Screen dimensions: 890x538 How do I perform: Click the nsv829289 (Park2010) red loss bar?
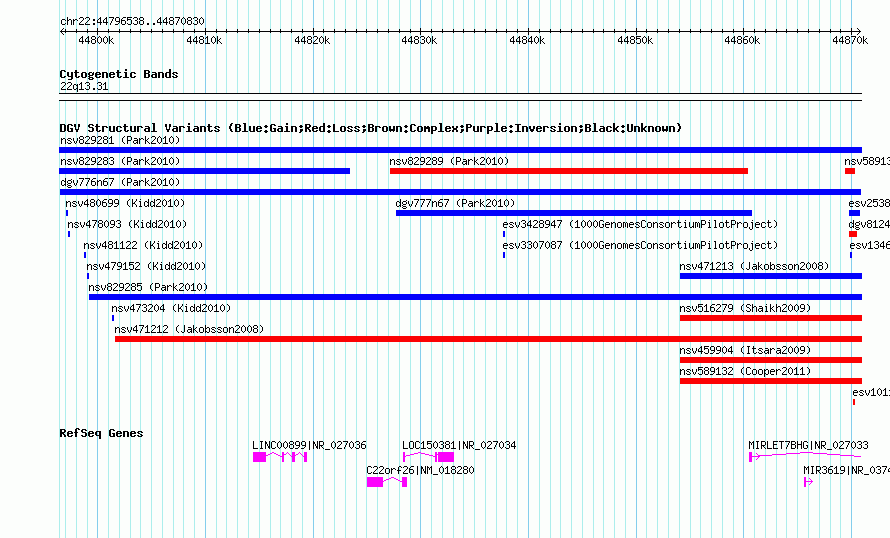[569, 171]
